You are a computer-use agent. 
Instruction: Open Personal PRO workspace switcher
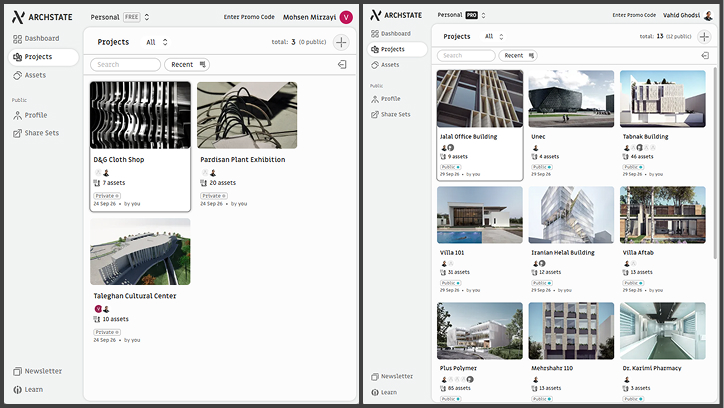461,15
